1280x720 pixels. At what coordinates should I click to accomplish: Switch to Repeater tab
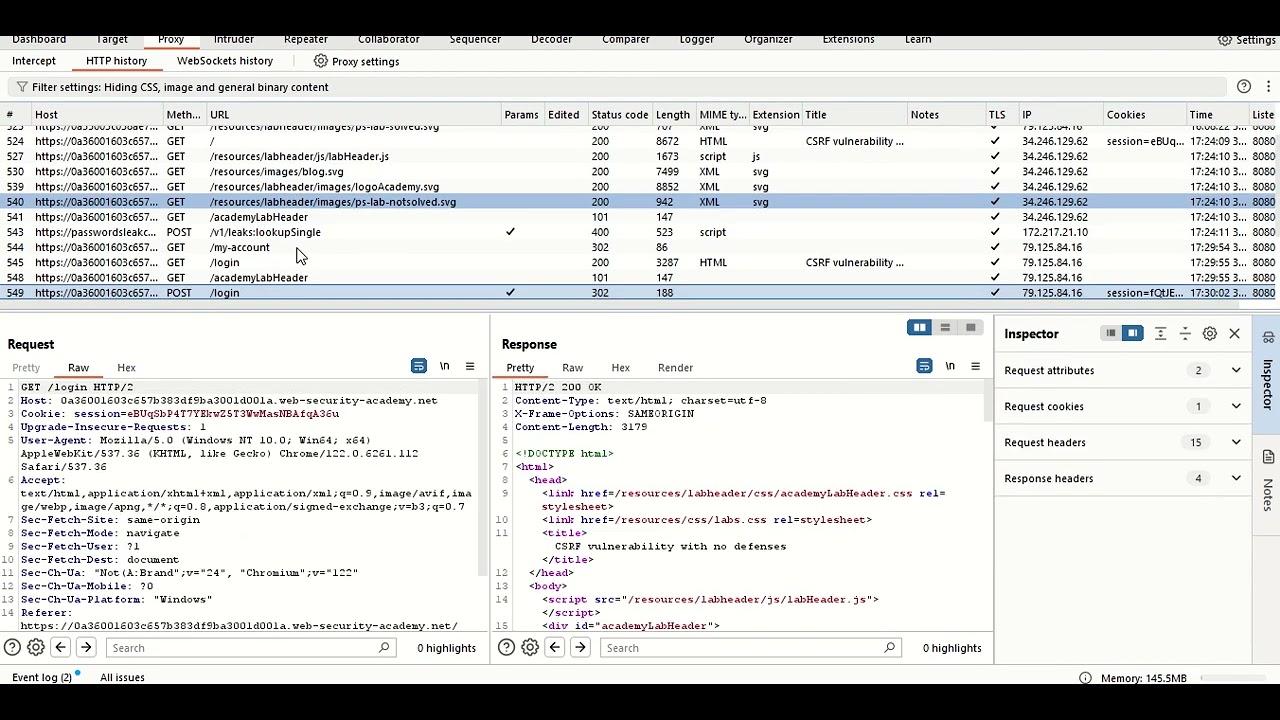click(x=306, y=39)
